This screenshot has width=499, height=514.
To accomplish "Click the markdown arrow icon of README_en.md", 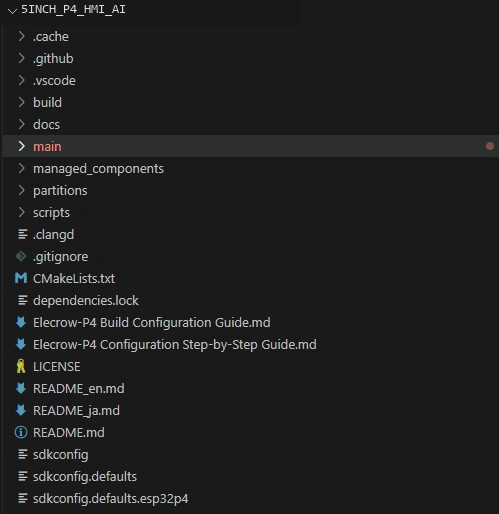I will pyautogui.click(x=21, y=388).
